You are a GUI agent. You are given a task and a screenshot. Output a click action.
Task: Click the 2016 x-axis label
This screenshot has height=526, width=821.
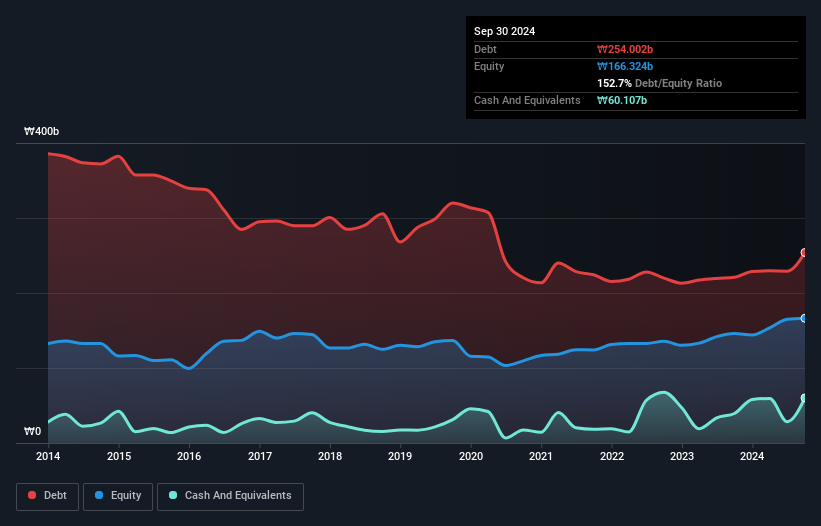coord(189,456)
